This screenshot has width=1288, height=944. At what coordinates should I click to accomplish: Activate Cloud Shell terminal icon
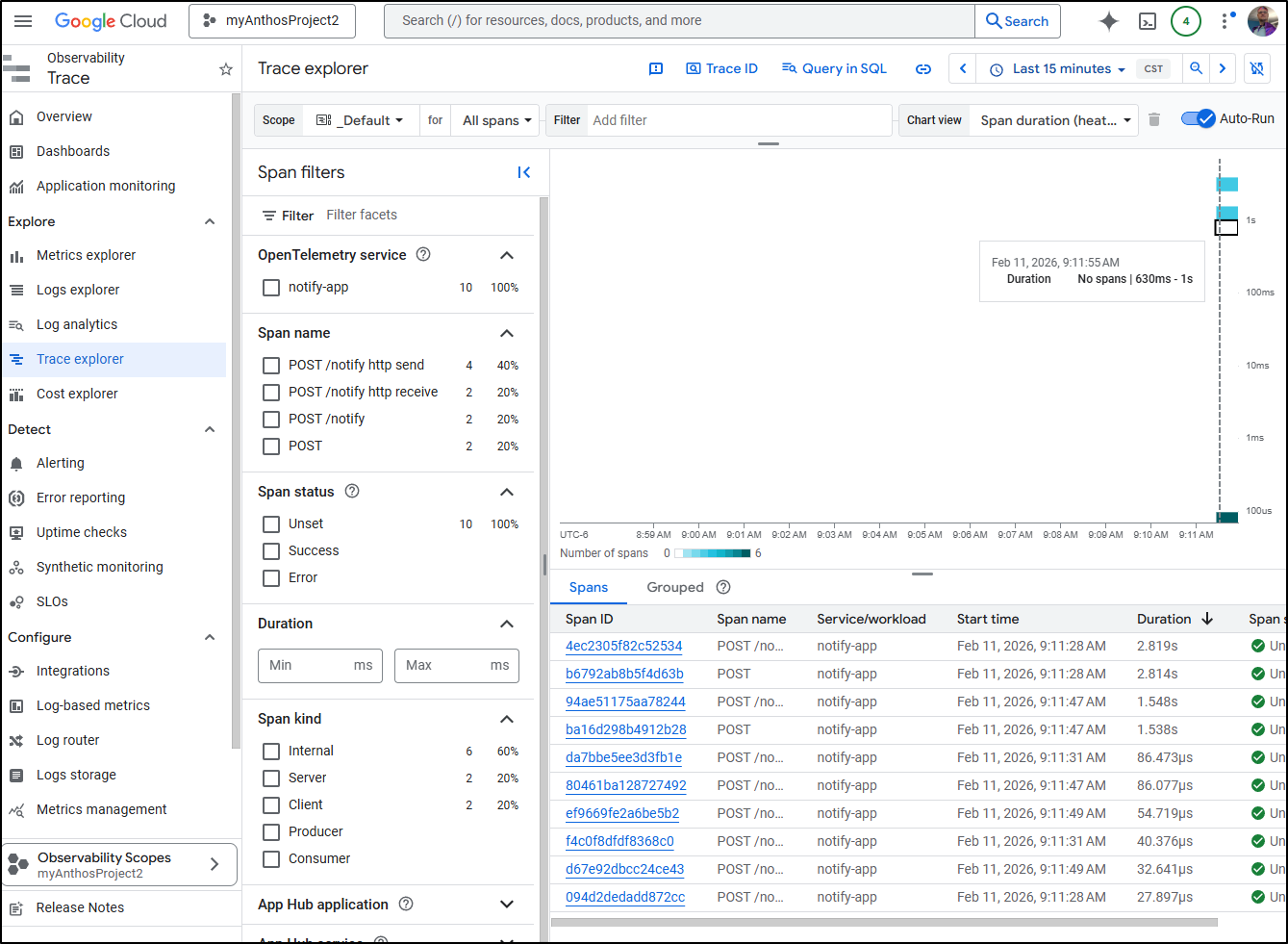tap(1148, 21)
